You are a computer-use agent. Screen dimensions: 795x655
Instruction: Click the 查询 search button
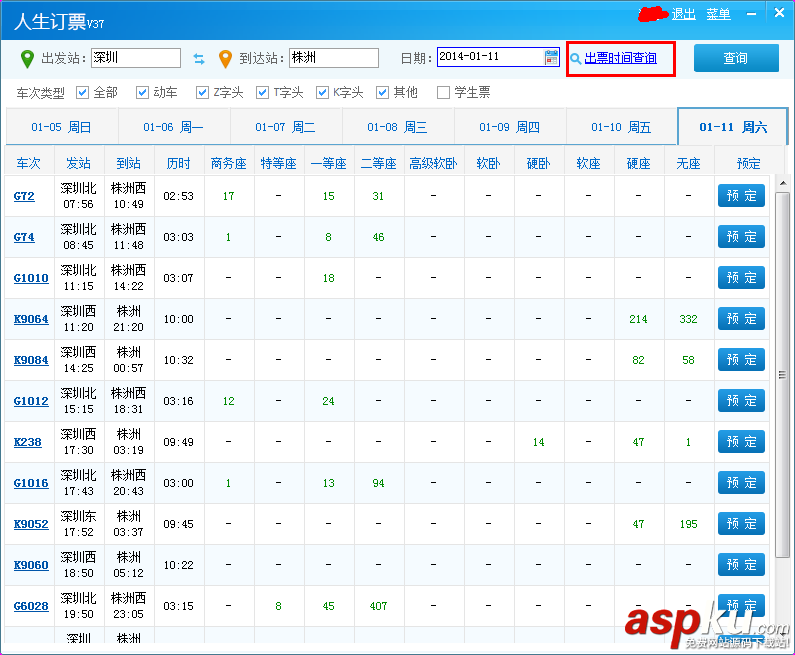[x=736, y=58]
